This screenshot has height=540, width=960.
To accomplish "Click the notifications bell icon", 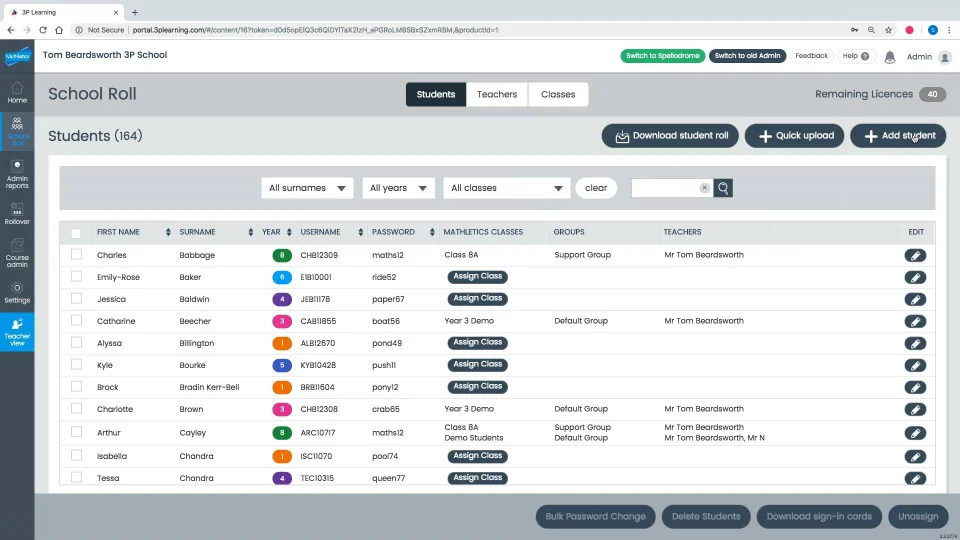I will (x=890, y=57).
